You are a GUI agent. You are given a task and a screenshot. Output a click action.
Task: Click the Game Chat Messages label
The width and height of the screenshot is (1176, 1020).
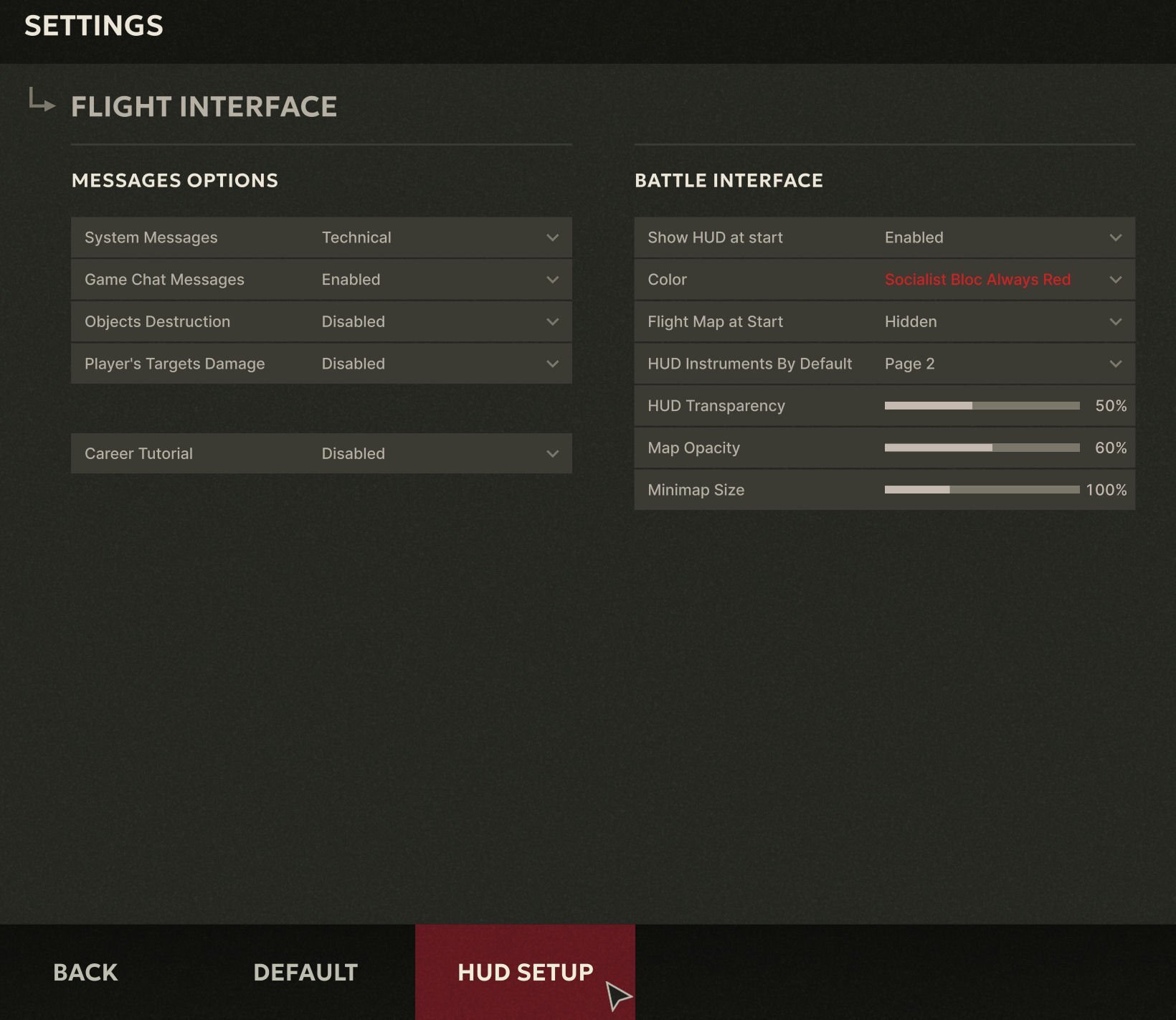[164, 280]
